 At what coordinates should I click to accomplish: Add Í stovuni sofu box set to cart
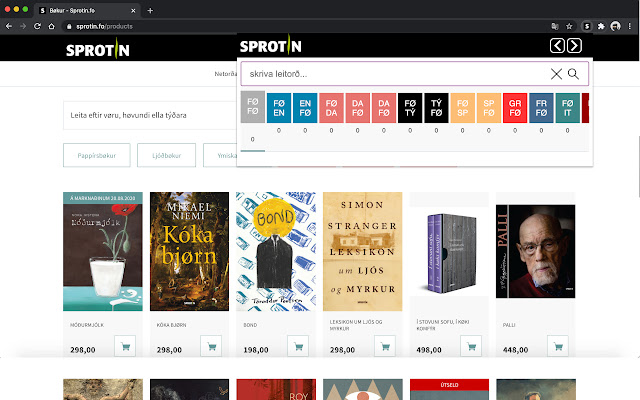(x=471, y=346)
